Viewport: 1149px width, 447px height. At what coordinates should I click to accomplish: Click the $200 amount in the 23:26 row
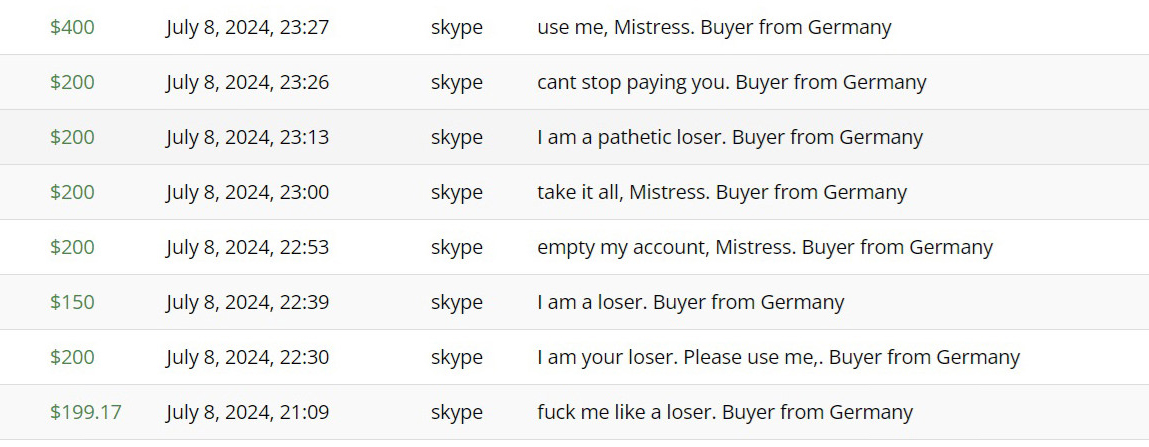coord(72,83)
